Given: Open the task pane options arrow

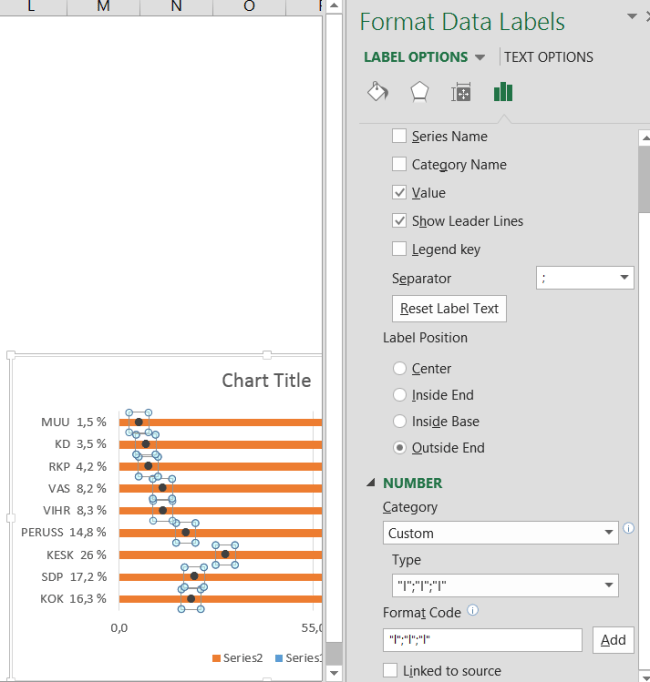Looking at the screenshot, I should [631, 17].
